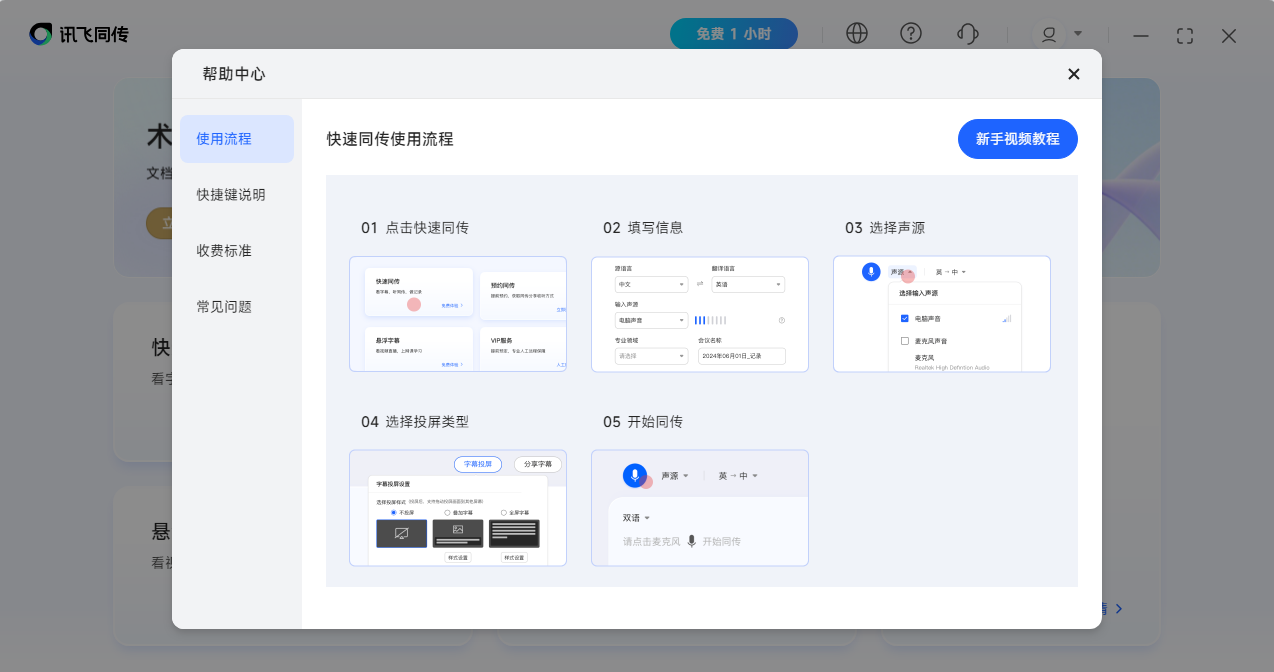Click the user account avatar icon

pos(1049,34)
